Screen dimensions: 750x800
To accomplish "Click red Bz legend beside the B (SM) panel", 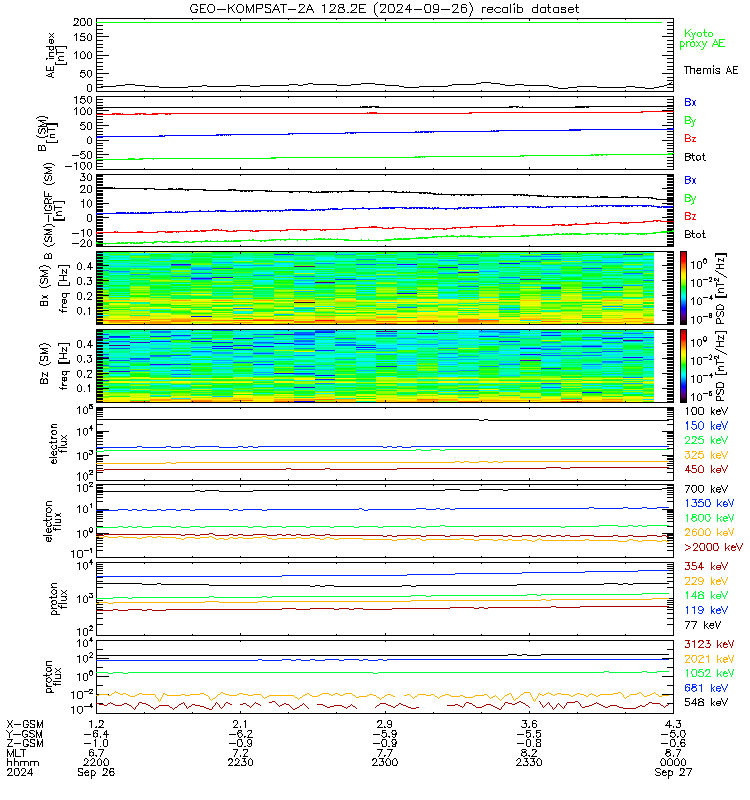I will pos(690,138).
